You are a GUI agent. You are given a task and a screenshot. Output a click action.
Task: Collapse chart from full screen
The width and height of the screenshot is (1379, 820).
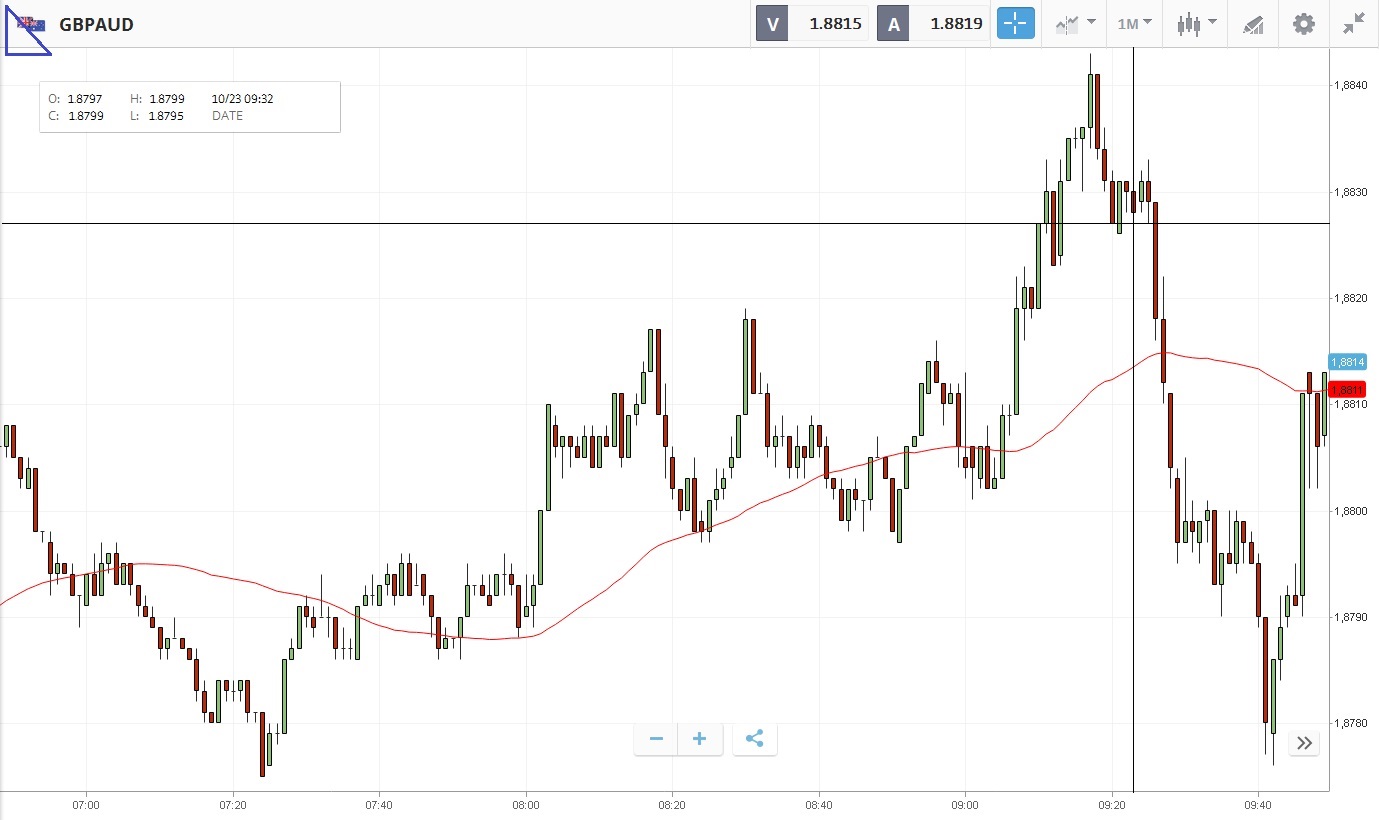[1354, 24]
